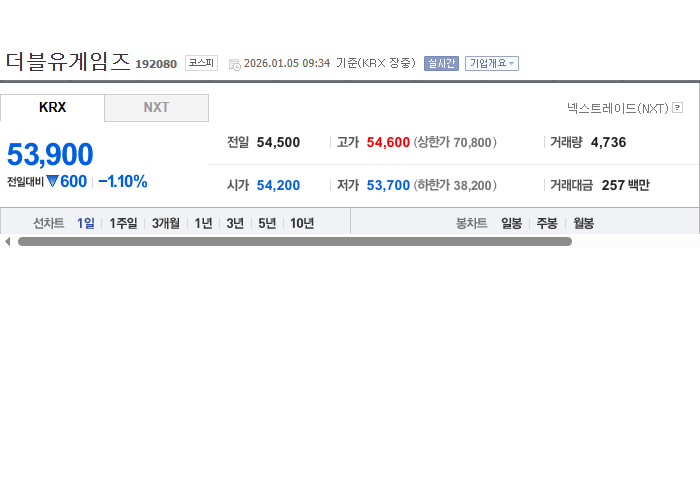Select the 1주일 line chart period
Image resolution: width=700 pixels, height=490 pixels.
click(123, 223)
